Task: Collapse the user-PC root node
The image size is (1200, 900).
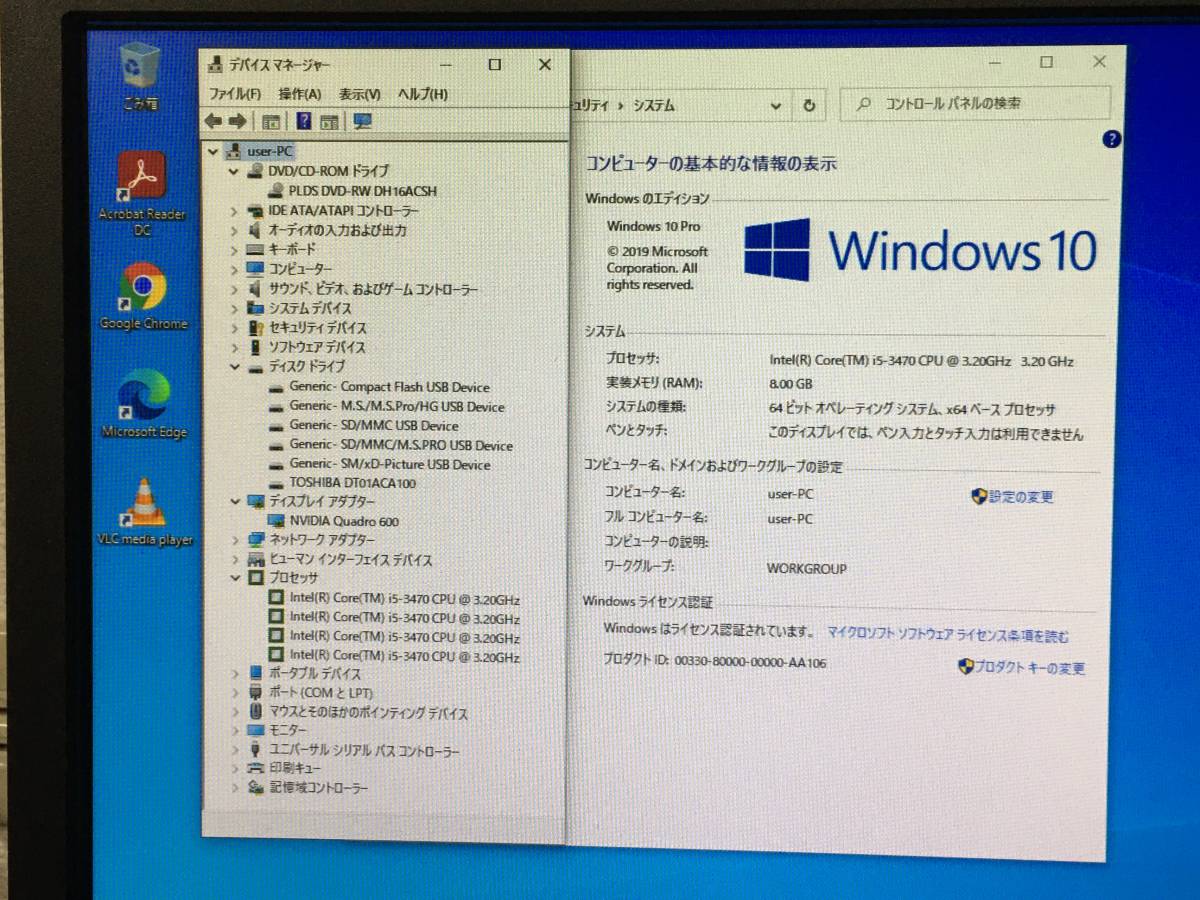Action: click(x=213, y=151)
